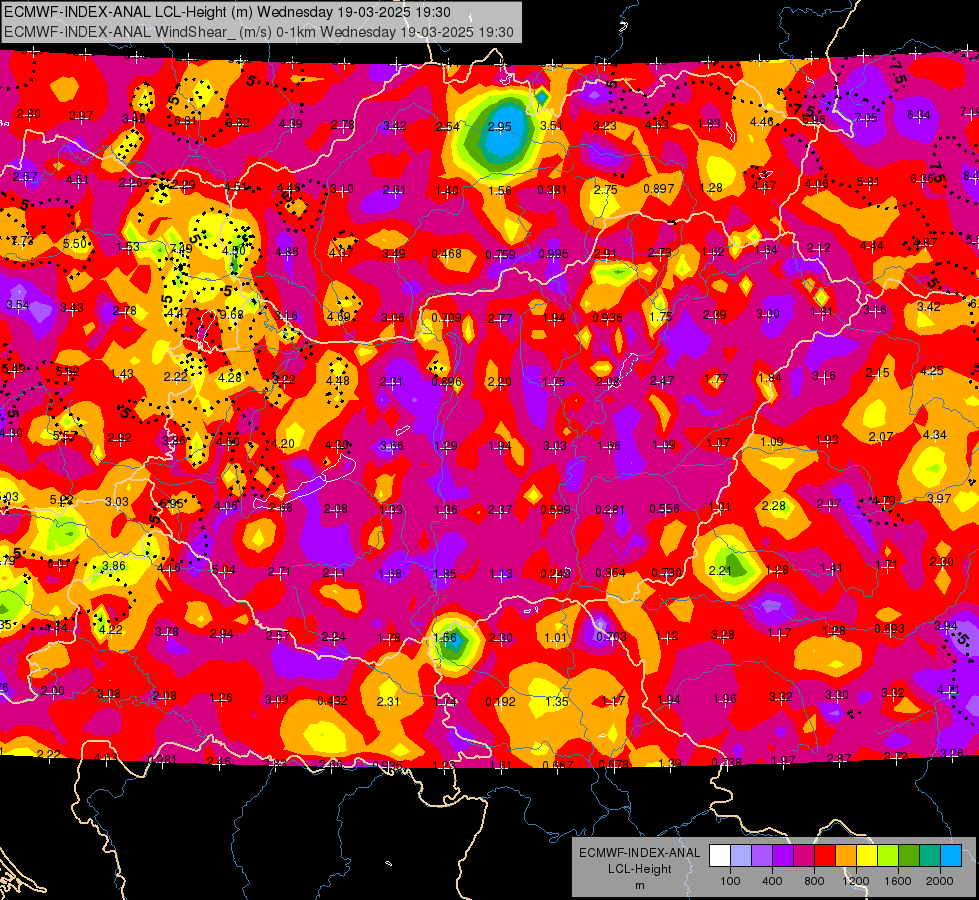The height and width of the screenshot is (900, 979).
Task: Click the legend tick label 1600
Action: 897,881
